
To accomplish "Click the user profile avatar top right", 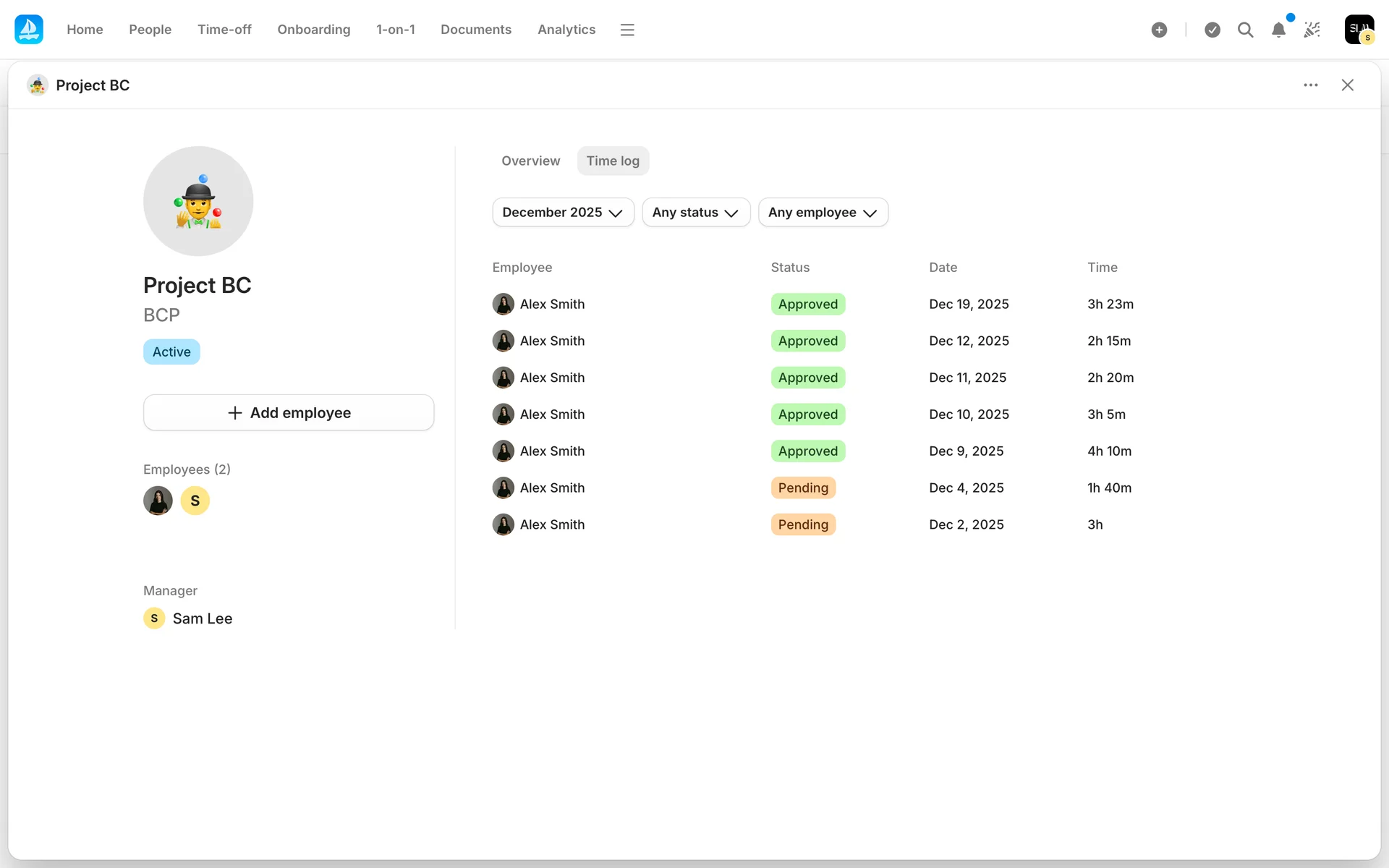I will [1359, 30].
